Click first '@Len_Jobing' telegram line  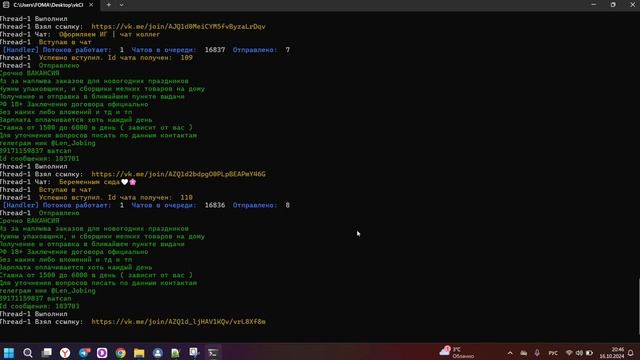coord(48,143)
